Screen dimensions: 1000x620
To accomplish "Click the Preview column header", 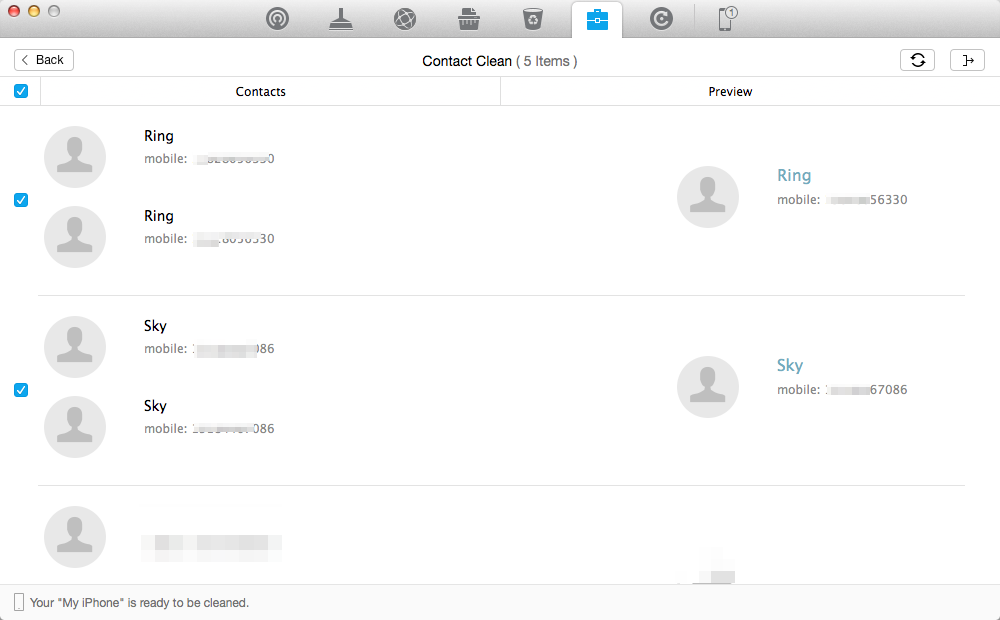I will click(x=730, y=91).
